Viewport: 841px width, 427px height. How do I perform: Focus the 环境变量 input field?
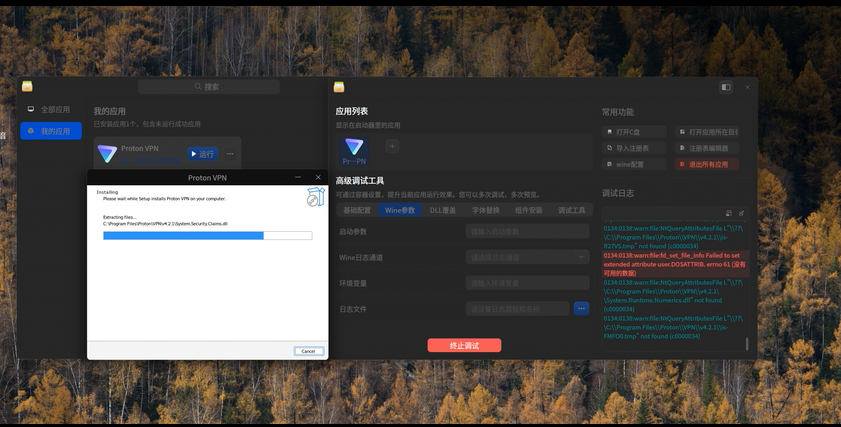[527, 283]
